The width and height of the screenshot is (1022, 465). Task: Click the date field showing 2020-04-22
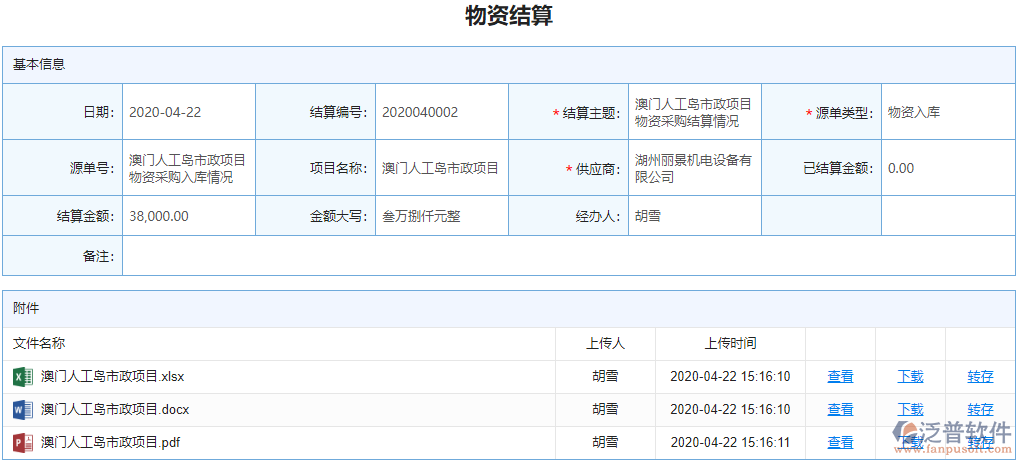click(188, 112)
